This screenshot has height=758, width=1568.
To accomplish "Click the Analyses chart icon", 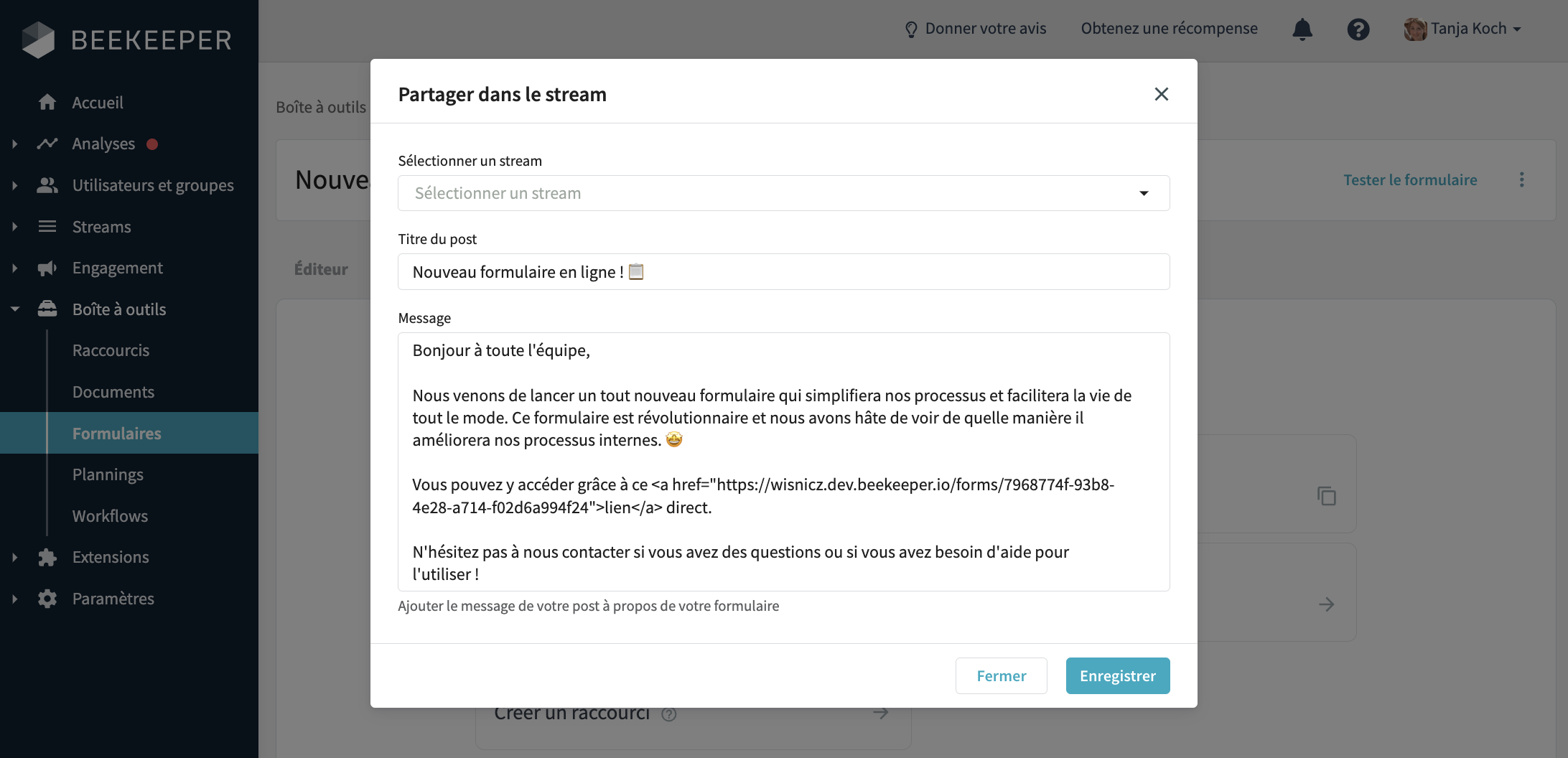I will (47, 144).
